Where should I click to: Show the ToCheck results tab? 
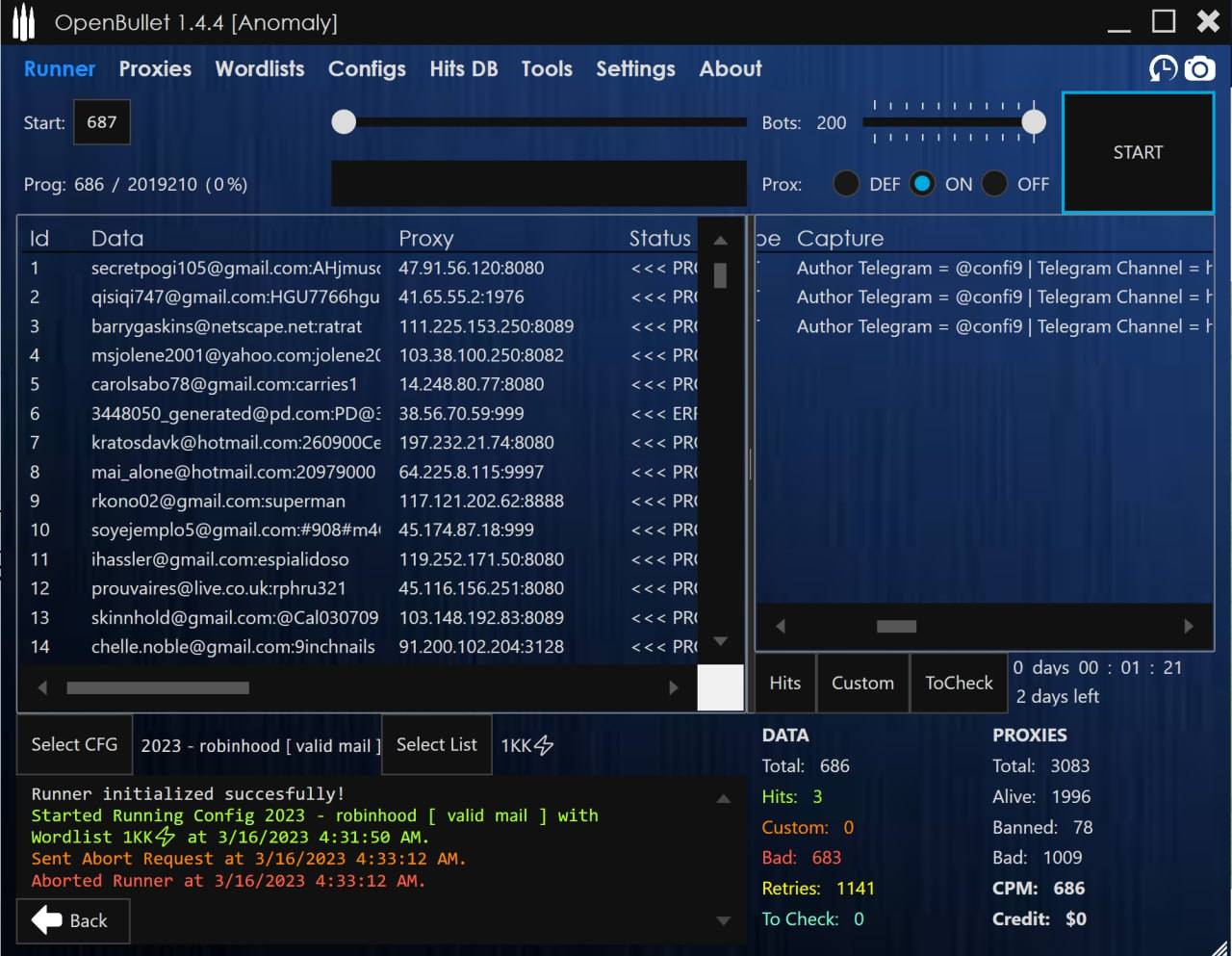click(959, 683)
